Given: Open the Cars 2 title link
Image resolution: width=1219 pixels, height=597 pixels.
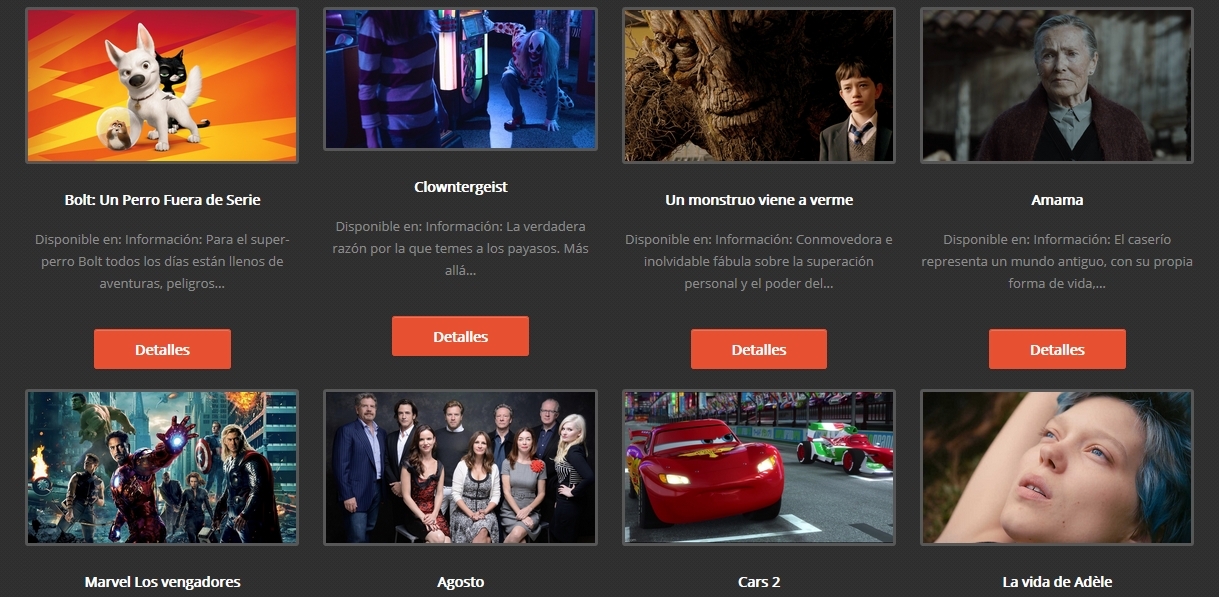Looking at the screenshot, I should point(759,582).
